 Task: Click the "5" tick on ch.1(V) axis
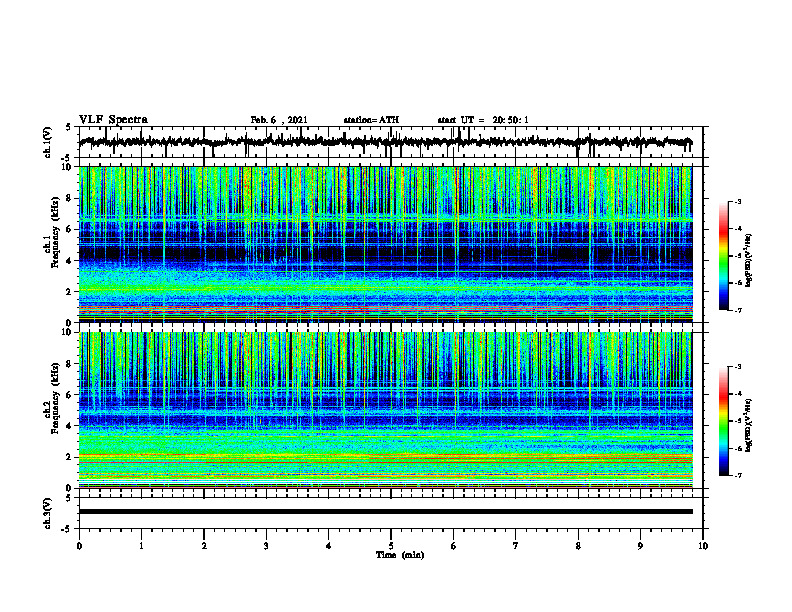[x=69, y=128]
